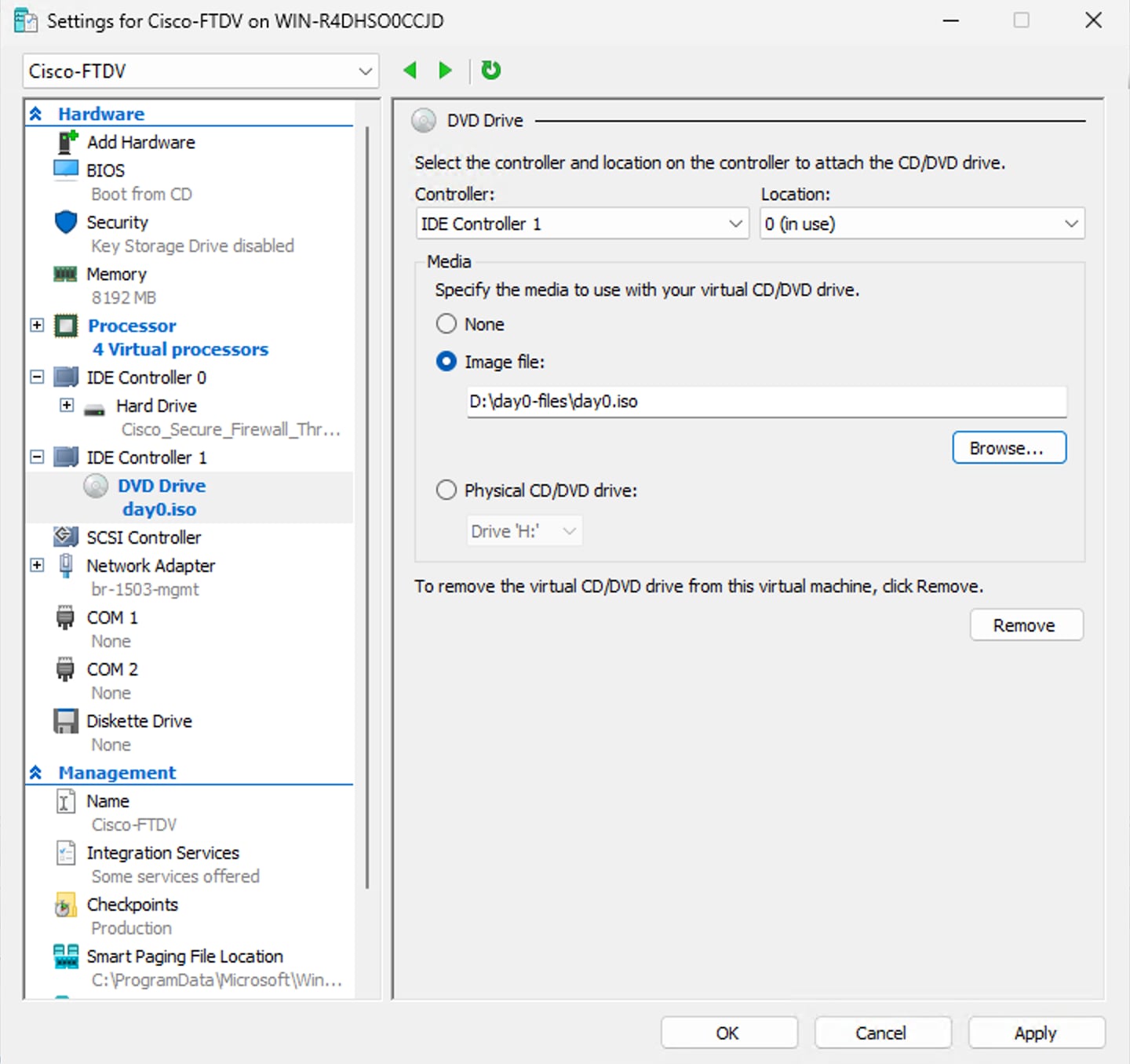Viewport: 1130px width, 1064px height.
Task: Click the Security shield icon
Action: click(x=66, y=222)
